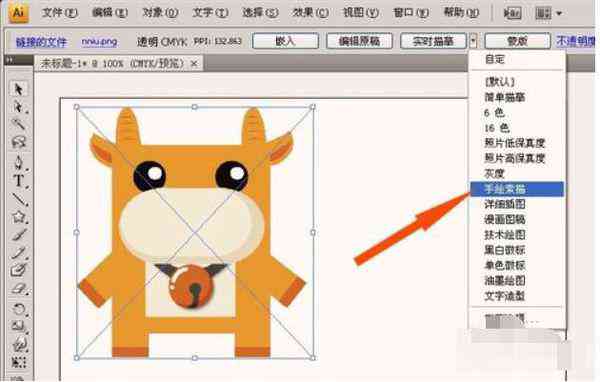
Task: Open the 窗口(W) menu
Action: click(411, 13)
